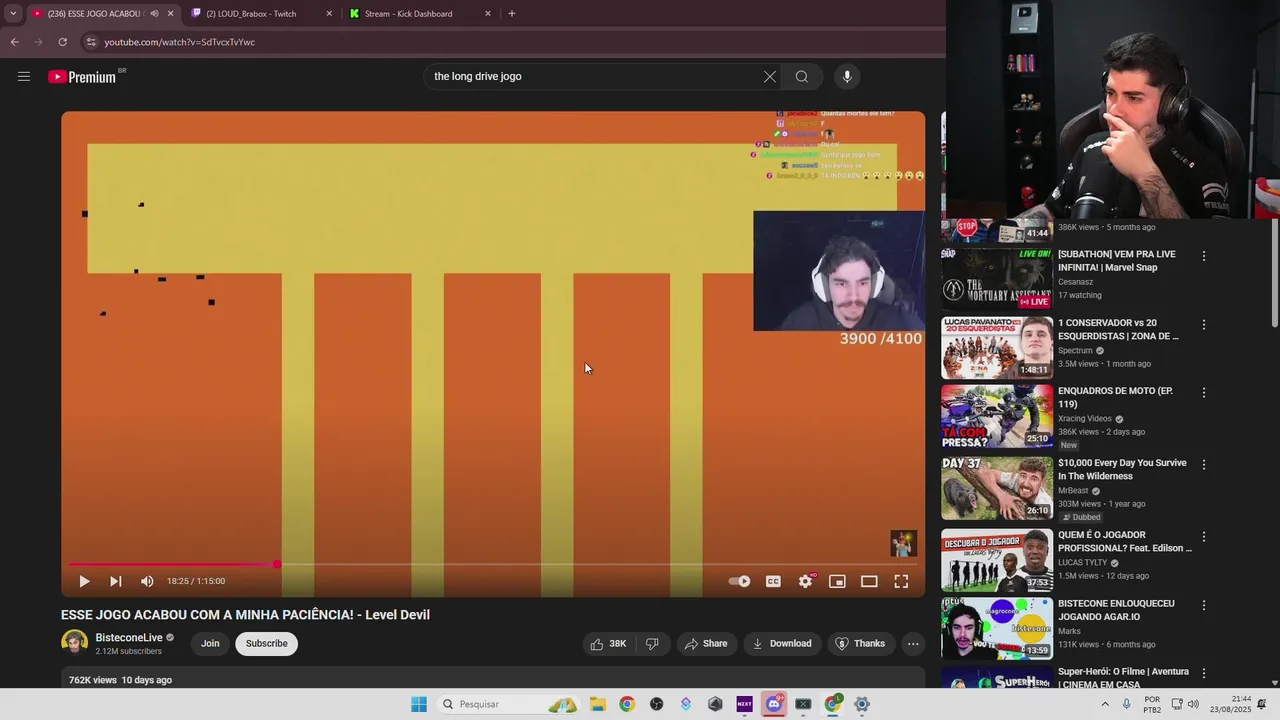Open options for Super-Herói: O Filme video

pyautogui.click(x=1204, y=674)
